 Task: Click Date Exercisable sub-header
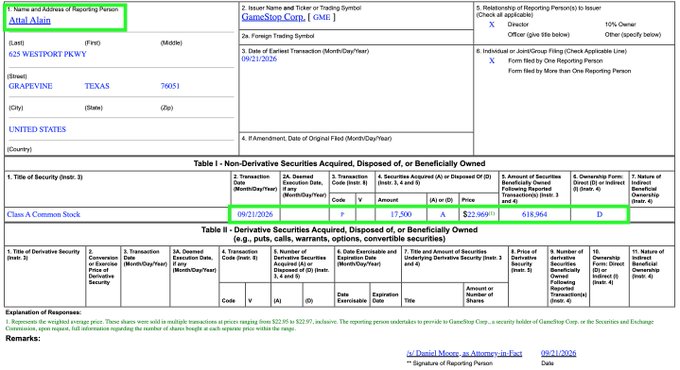click(352, 298)
